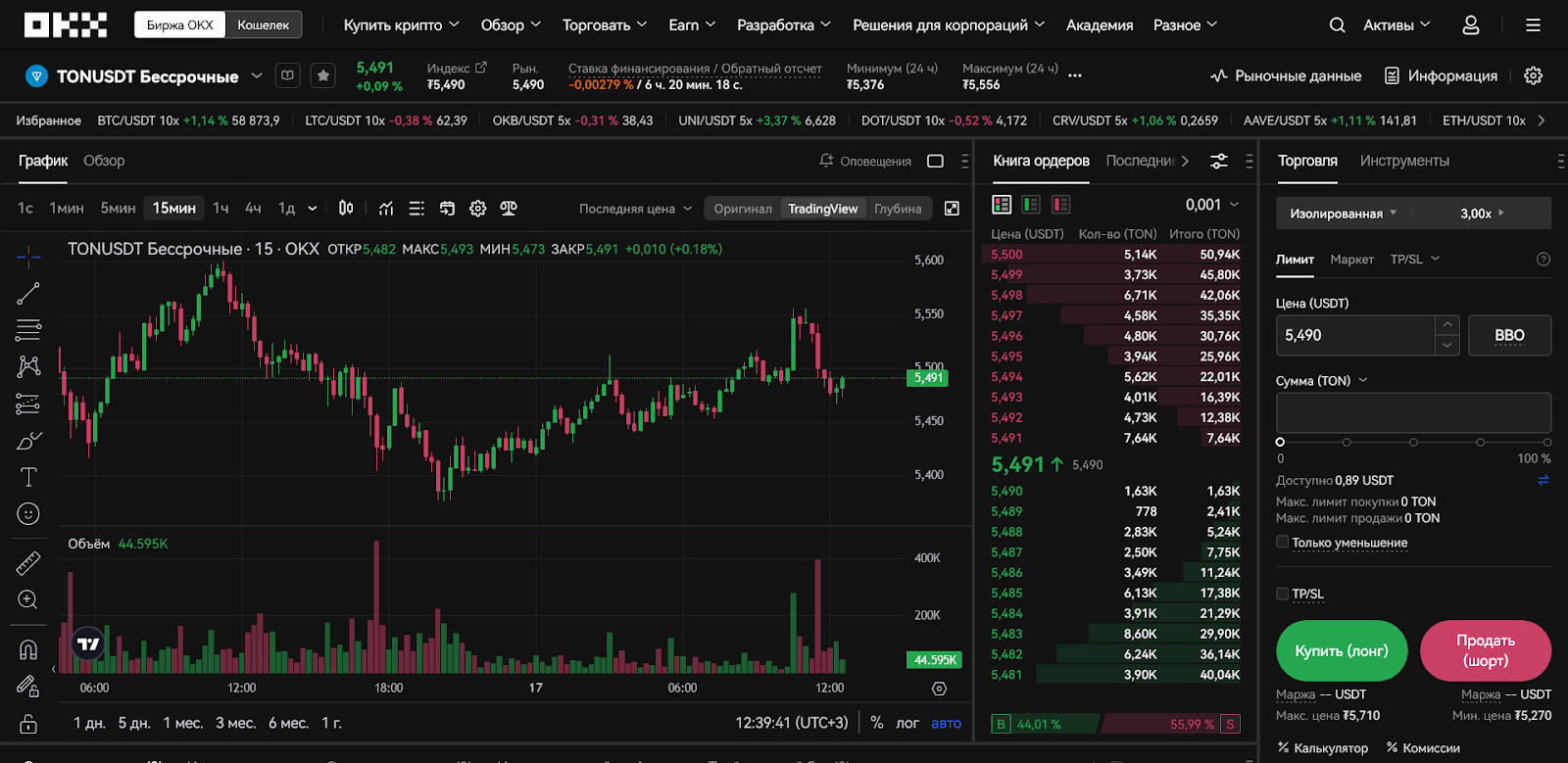Open the "Изолированная" margin mode dropdown
This screenshot has width=1568, height=763.
tap(1343, 214)
